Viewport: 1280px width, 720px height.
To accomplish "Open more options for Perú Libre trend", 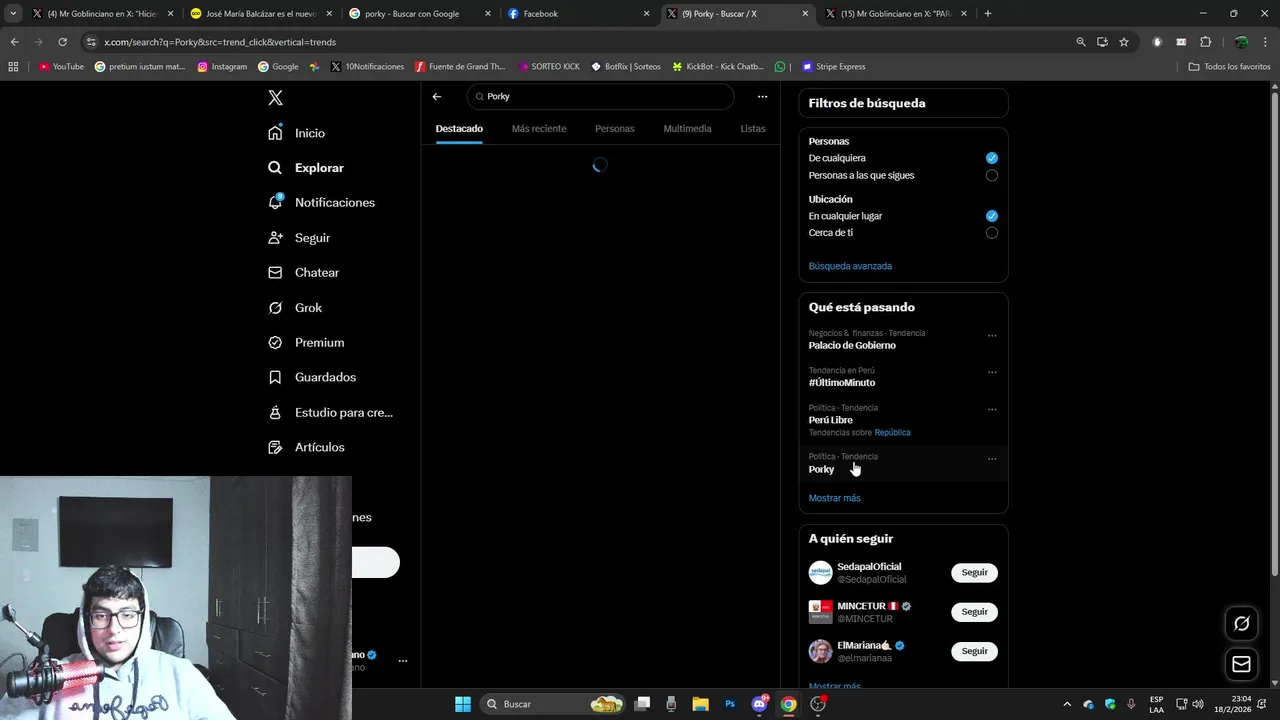I will pyautogui.click(x=992, y=410).
